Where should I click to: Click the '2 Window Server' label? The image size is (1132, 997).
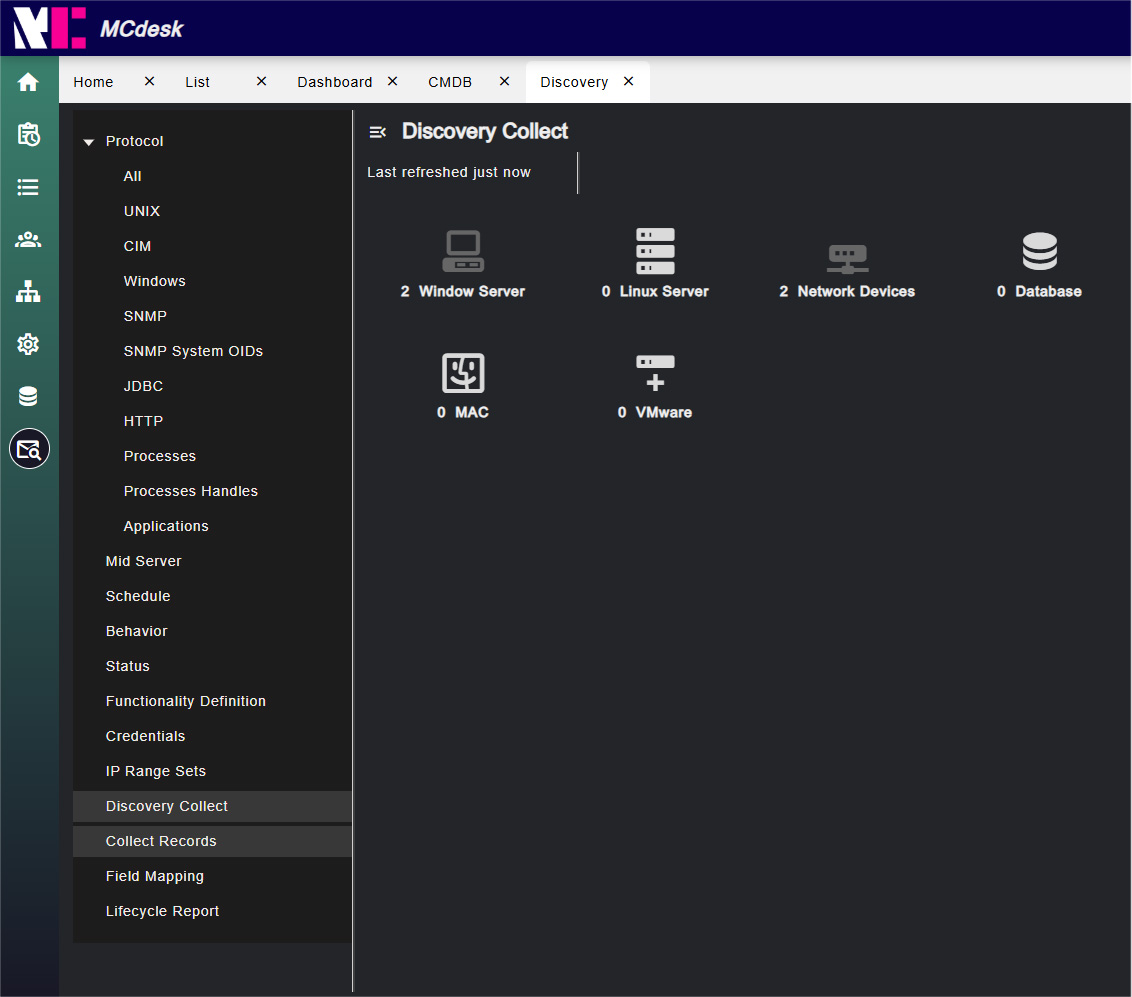[463, 292]
